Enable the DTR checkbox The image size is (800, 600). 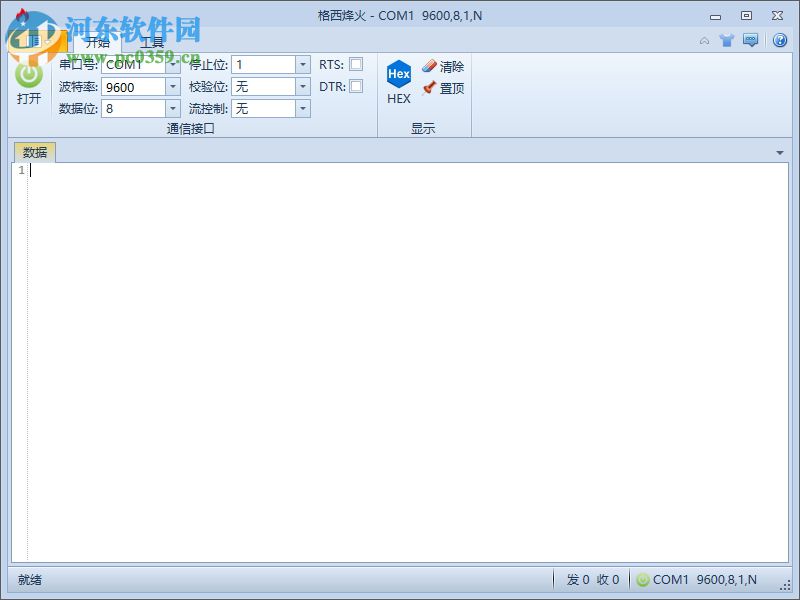tap(354, 86)
